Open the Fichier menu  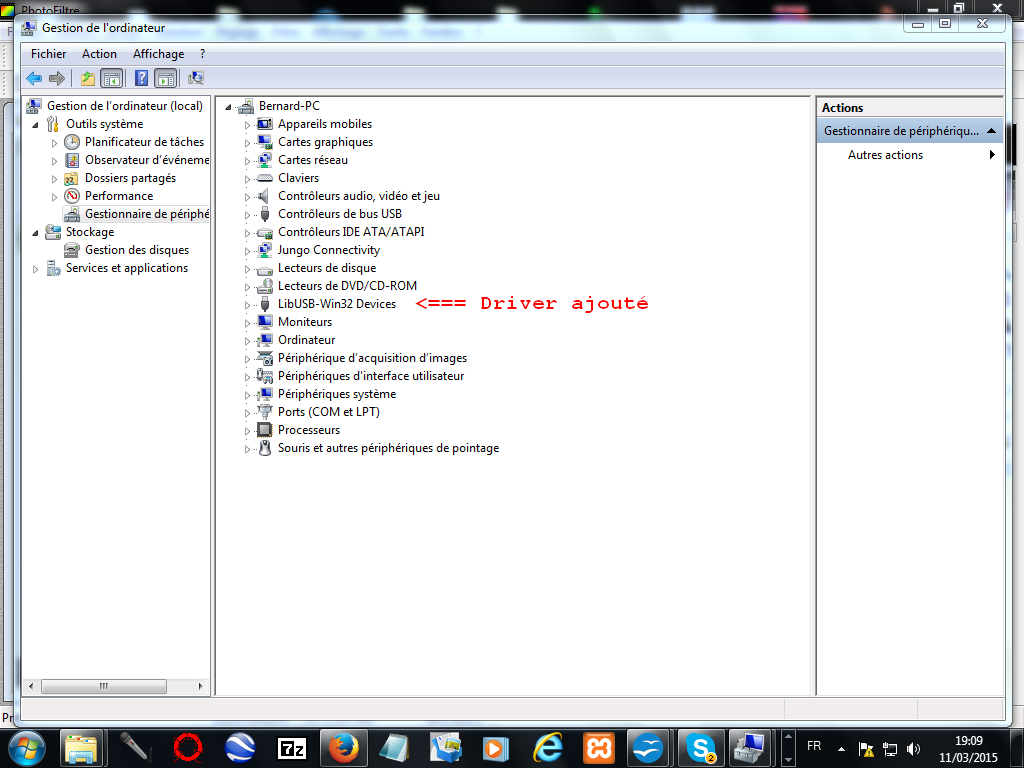tap(48, 54)
